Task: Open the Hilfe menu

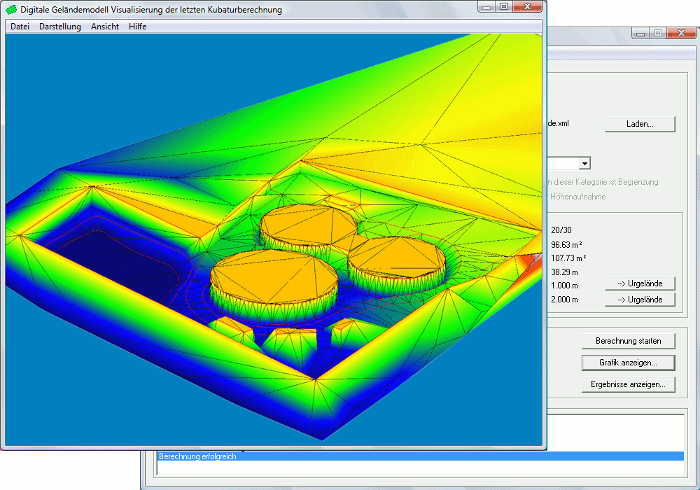Action: [138, 26]
